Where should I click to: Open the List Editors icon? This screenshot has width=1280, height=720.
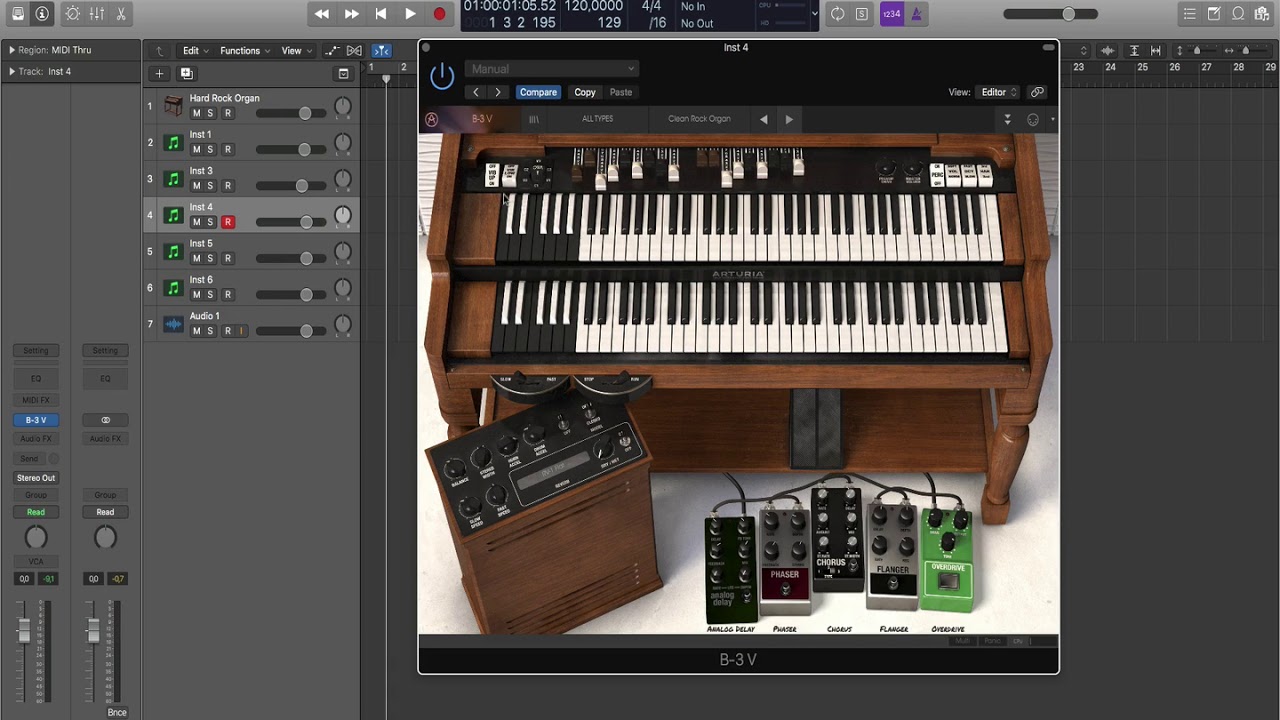pos(1190,14)
